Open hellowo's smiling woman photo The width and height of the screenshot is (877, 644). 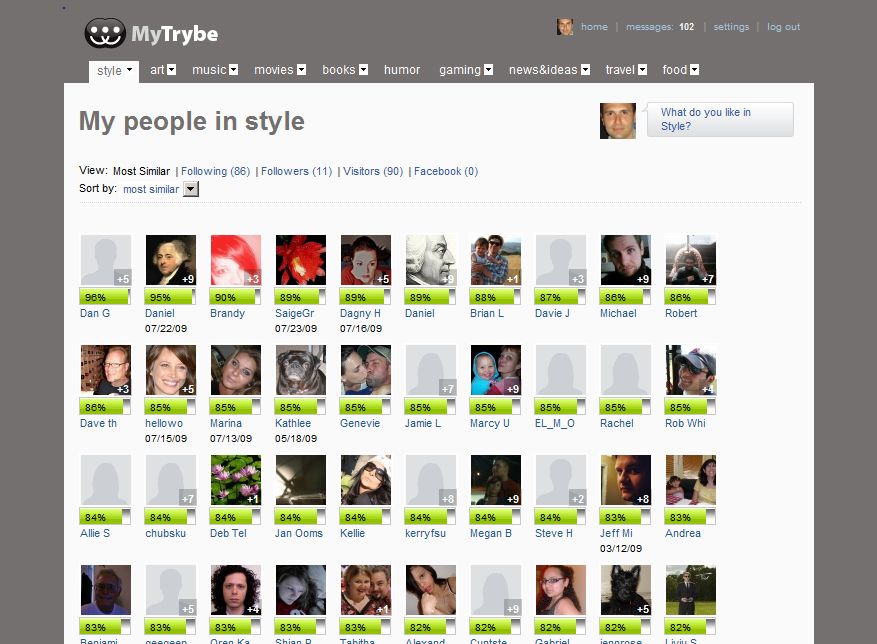(x=171, y=370)
